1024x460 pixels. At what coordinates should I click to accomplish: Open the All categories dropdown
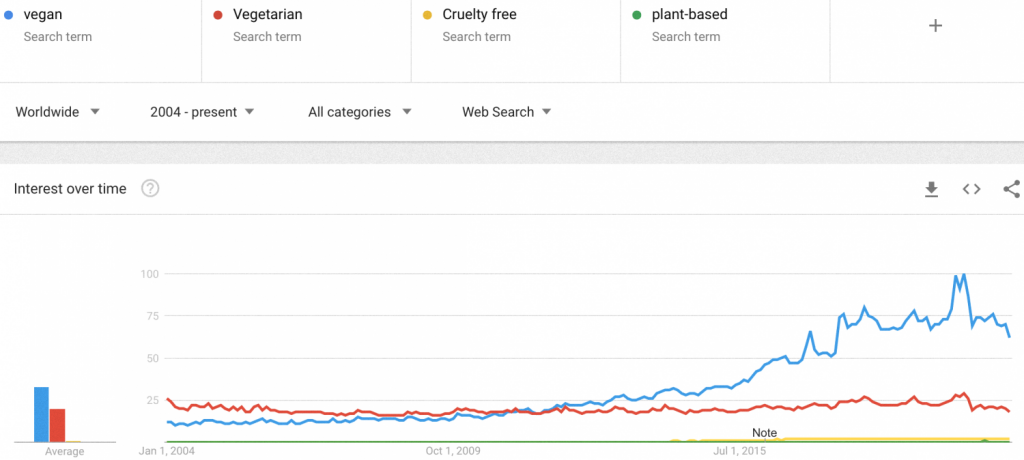tap(360, 112)
